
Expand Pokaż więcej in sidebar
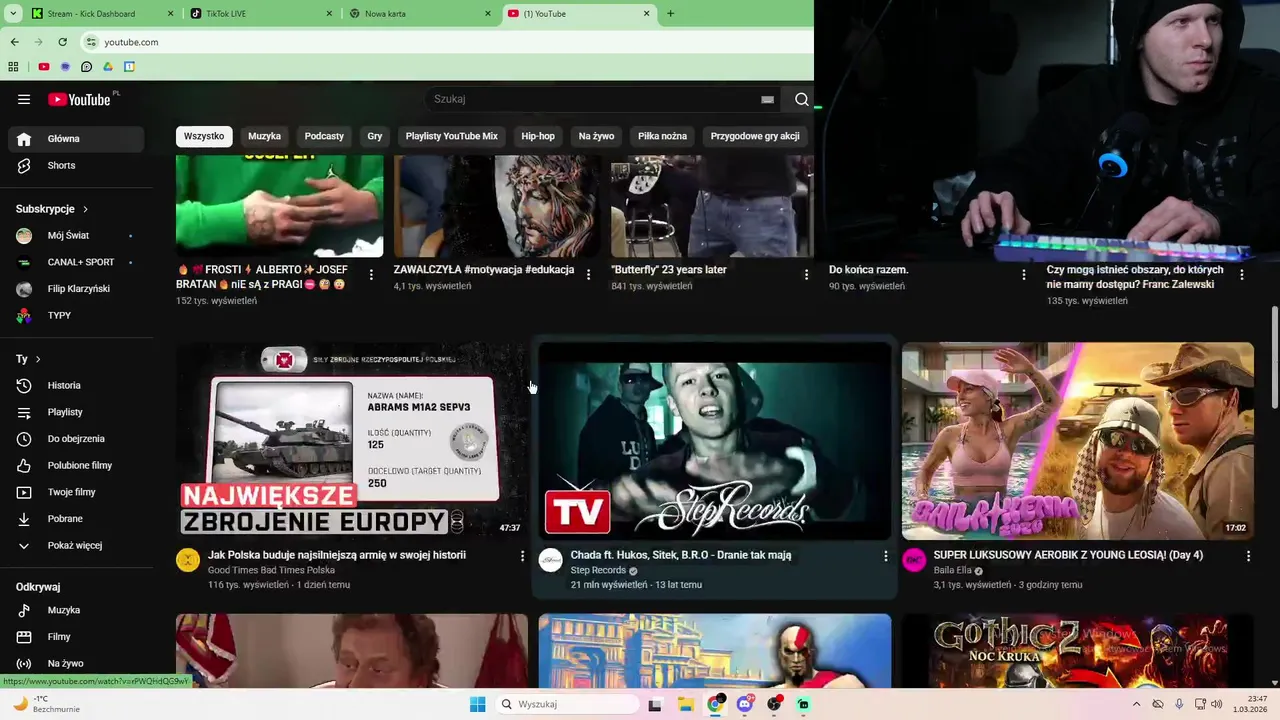click(76, 546)
